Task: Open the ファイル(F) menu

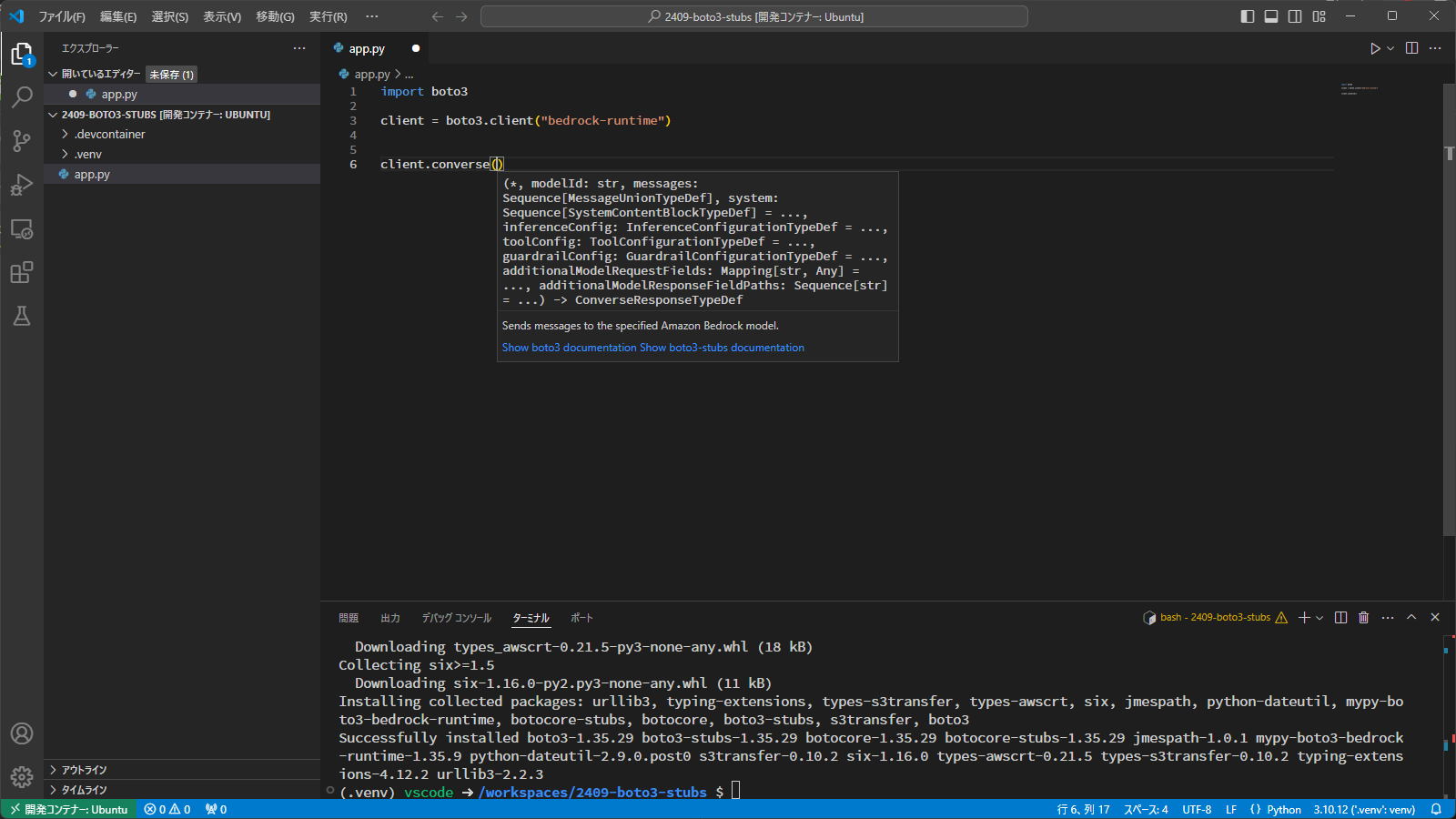Action: pyautogui.click(x=62, y=16)
